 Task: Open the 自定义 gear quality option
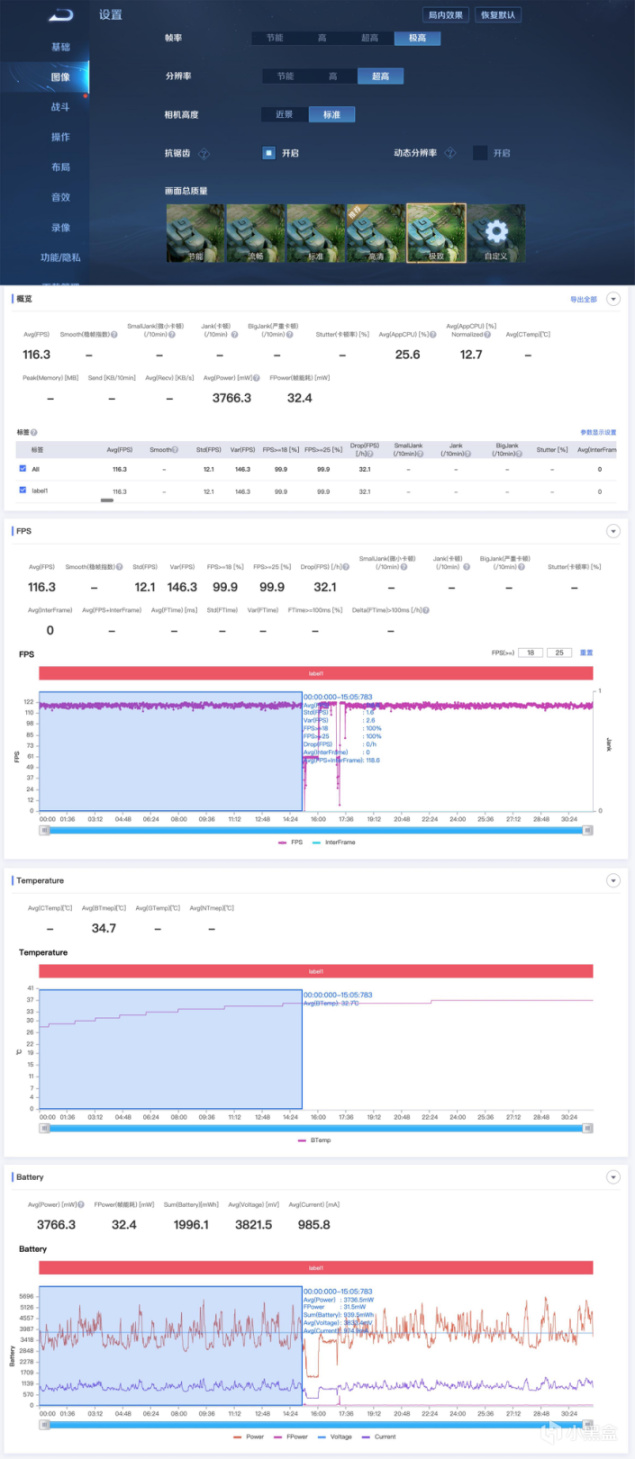pyautogui.click(x=496, y=233)
